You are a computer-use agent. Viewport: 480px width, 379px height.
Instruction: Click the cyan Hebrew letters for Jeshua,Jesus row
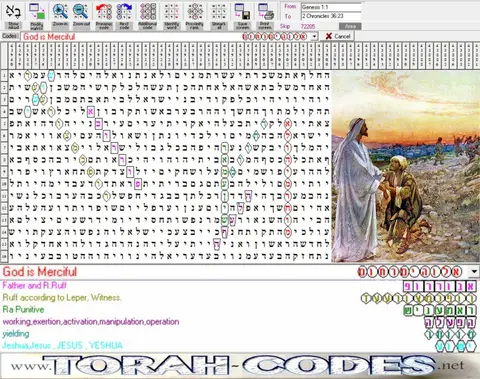(456, 346)
